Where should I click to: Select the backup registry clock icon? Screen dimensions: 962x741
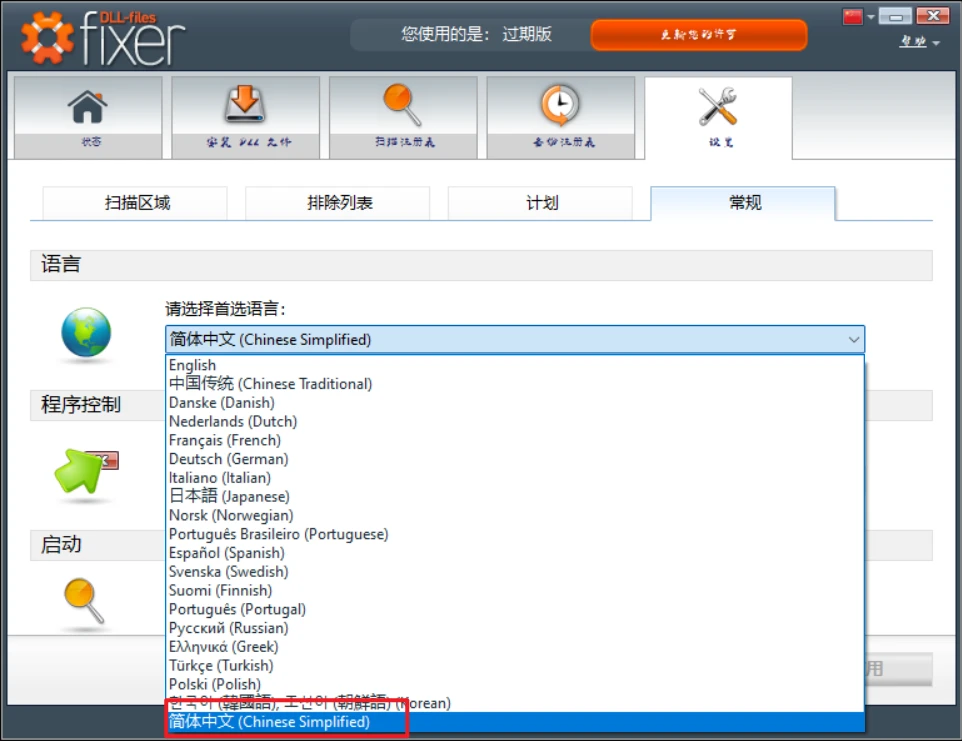[x=560, y=107]
